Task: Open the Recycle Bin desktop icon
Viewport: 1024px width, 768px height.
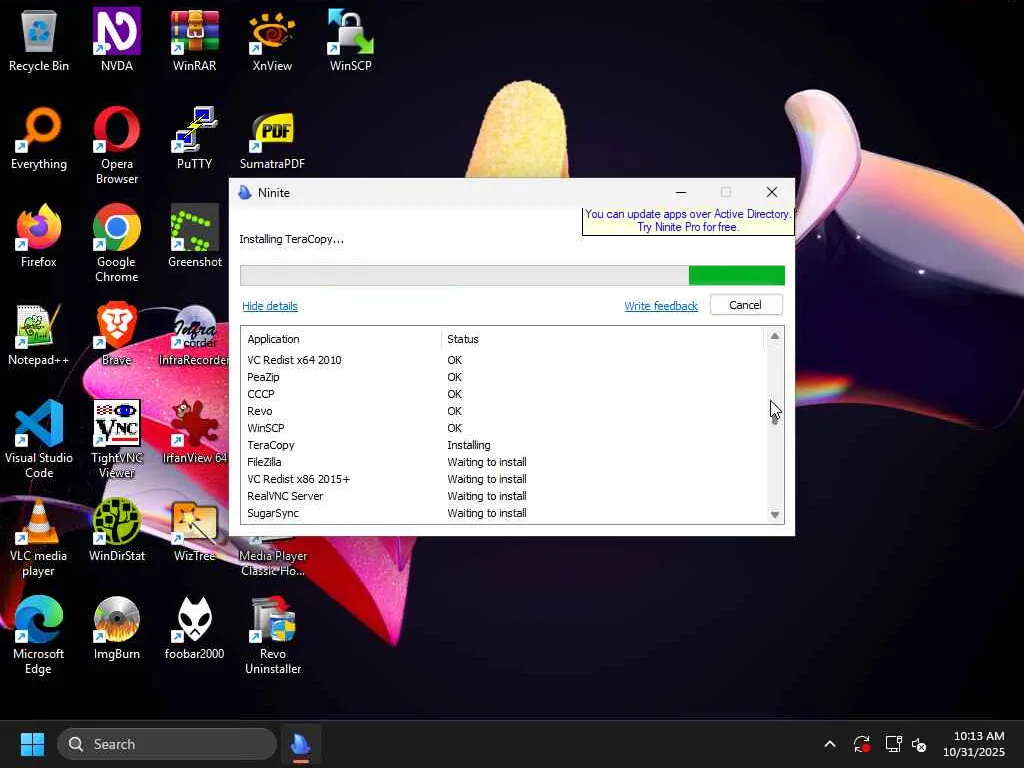Action: click(x=39, y=40)
